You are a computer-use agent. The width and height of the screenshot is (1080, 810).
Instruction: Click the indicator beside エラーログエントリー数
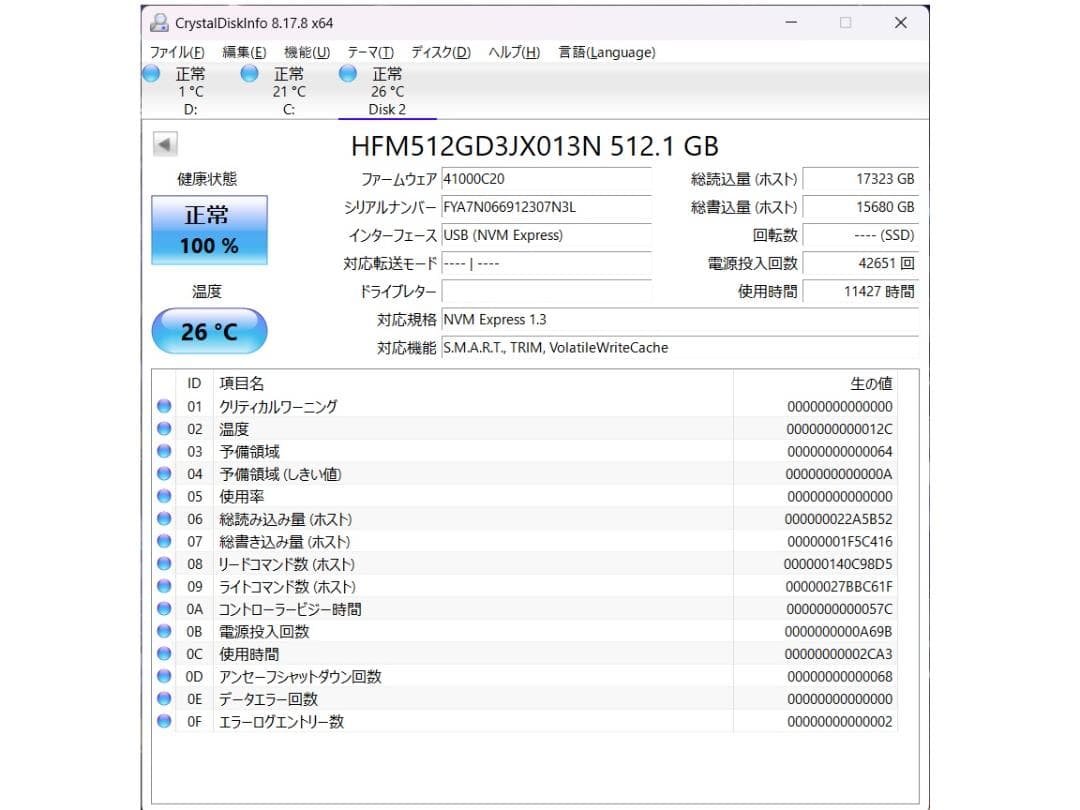(163, 721)
